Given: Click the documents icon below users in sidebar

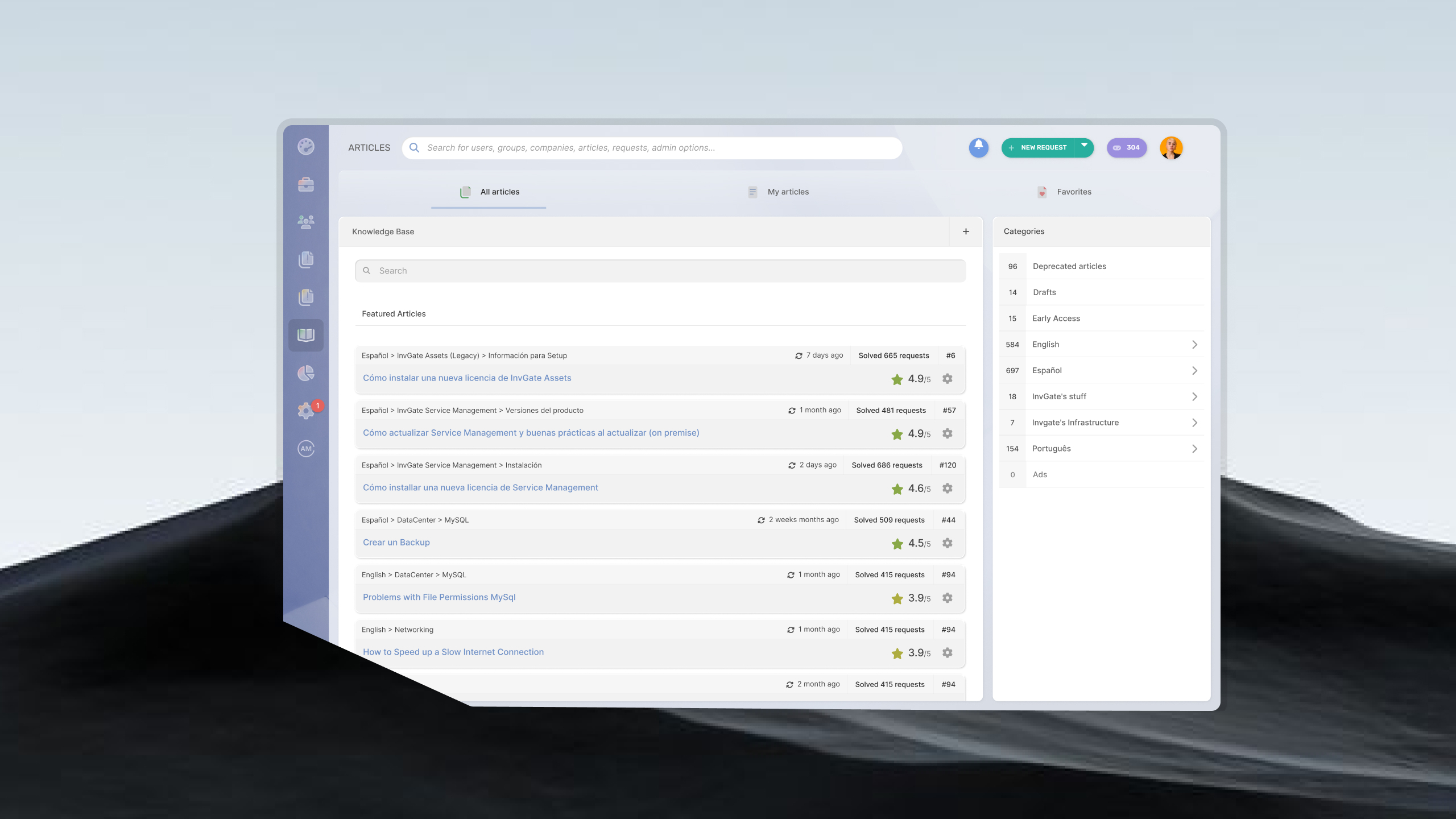Looking at the screenshot, I should 306,259.
